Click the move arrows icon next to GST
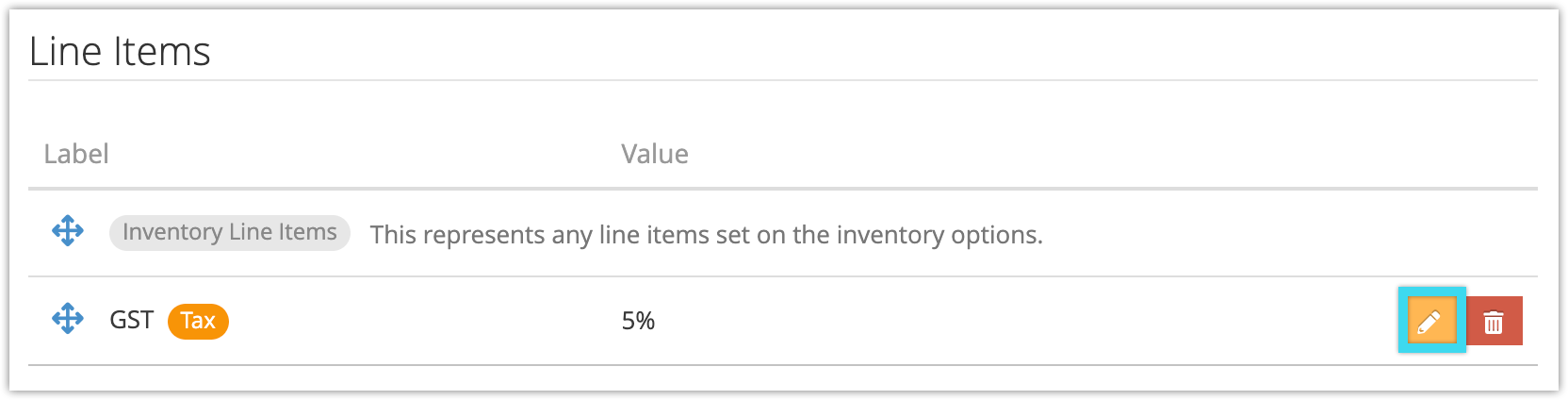The width and height of the screenshot is (1568, 400). [x=68, y=319]
